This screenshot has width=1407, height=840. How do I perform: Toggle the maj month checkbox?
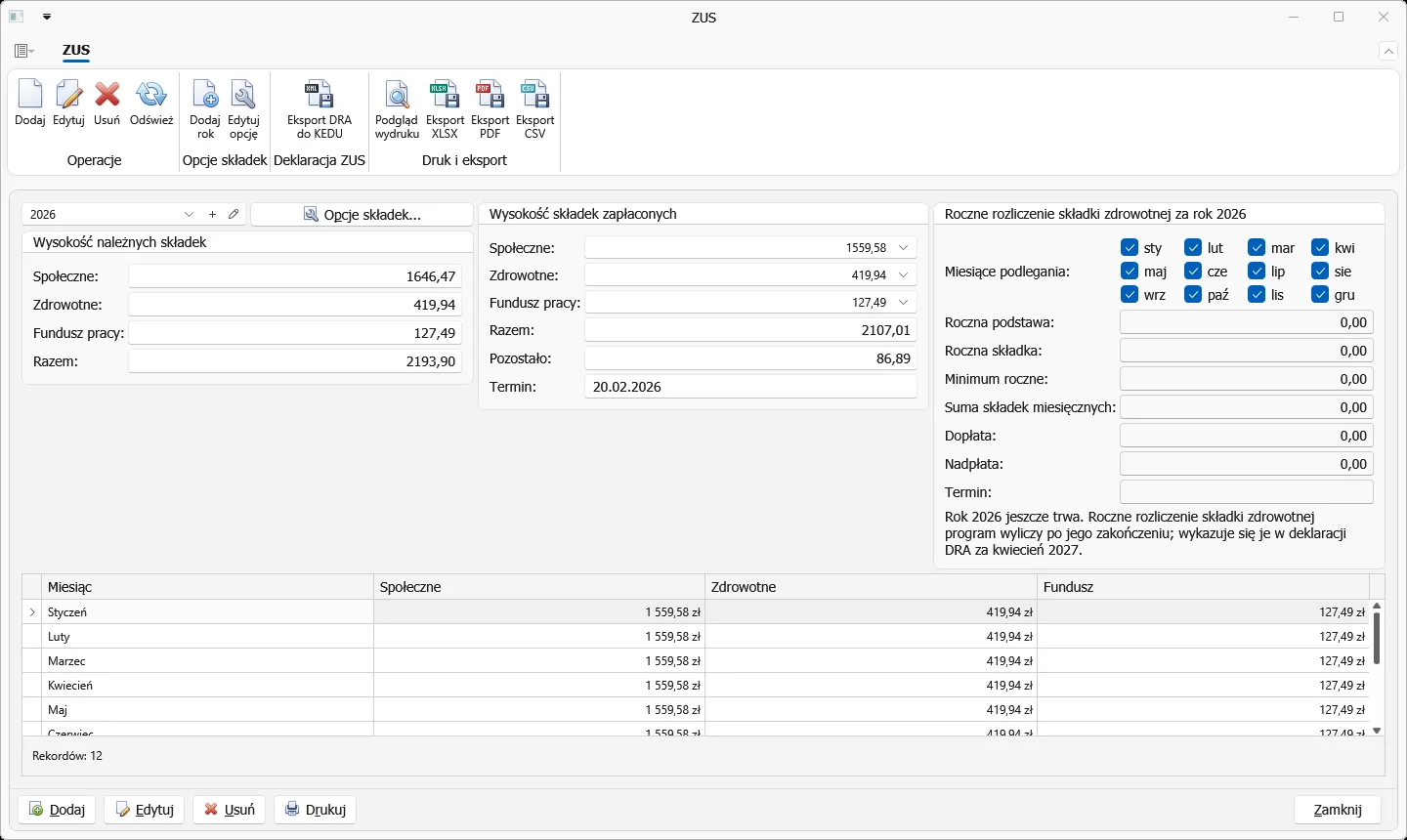pyautogui.click(x=1130, y=272)
